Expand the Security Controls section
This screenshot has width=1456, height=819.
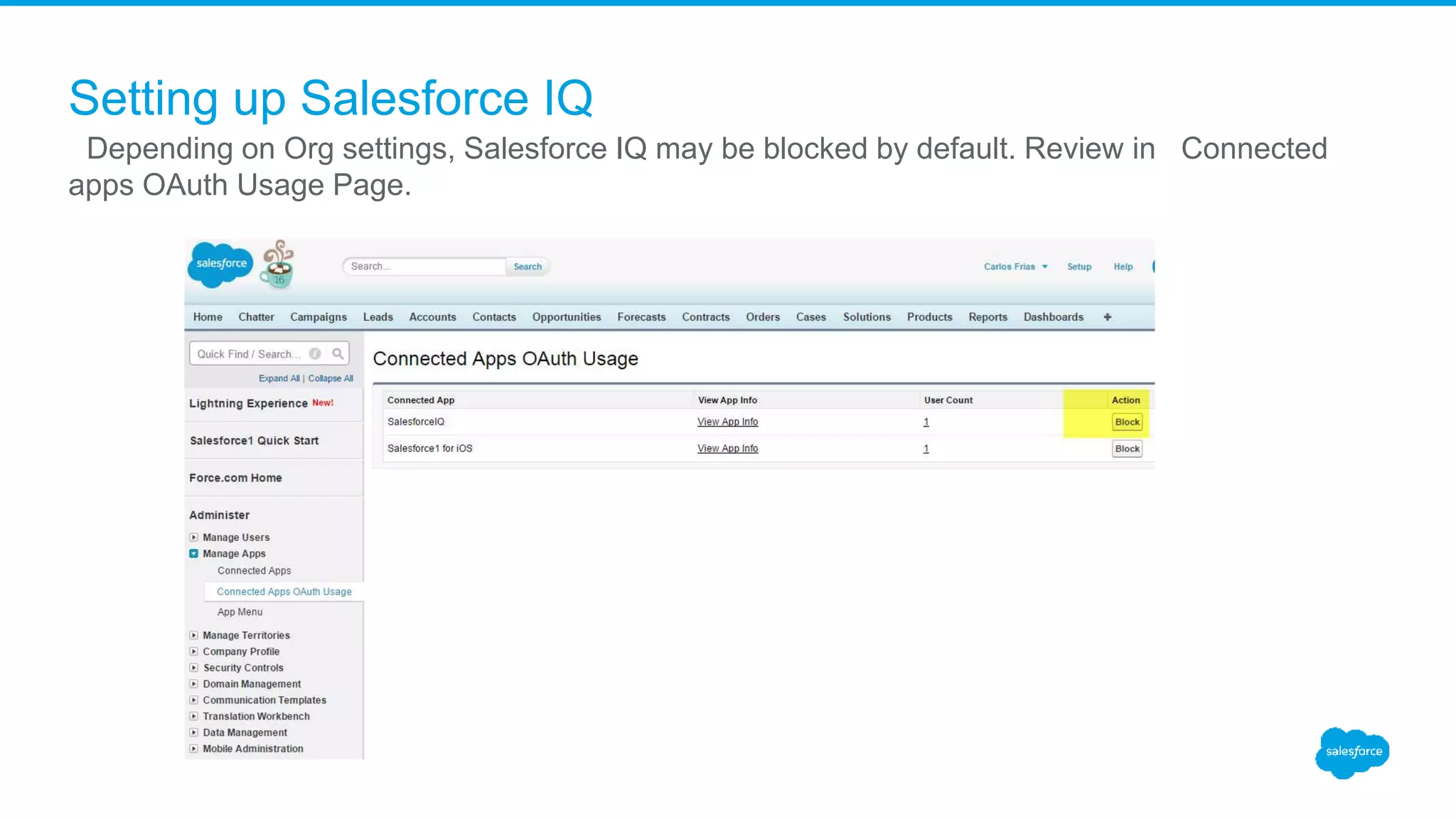[x=193, y=668]
